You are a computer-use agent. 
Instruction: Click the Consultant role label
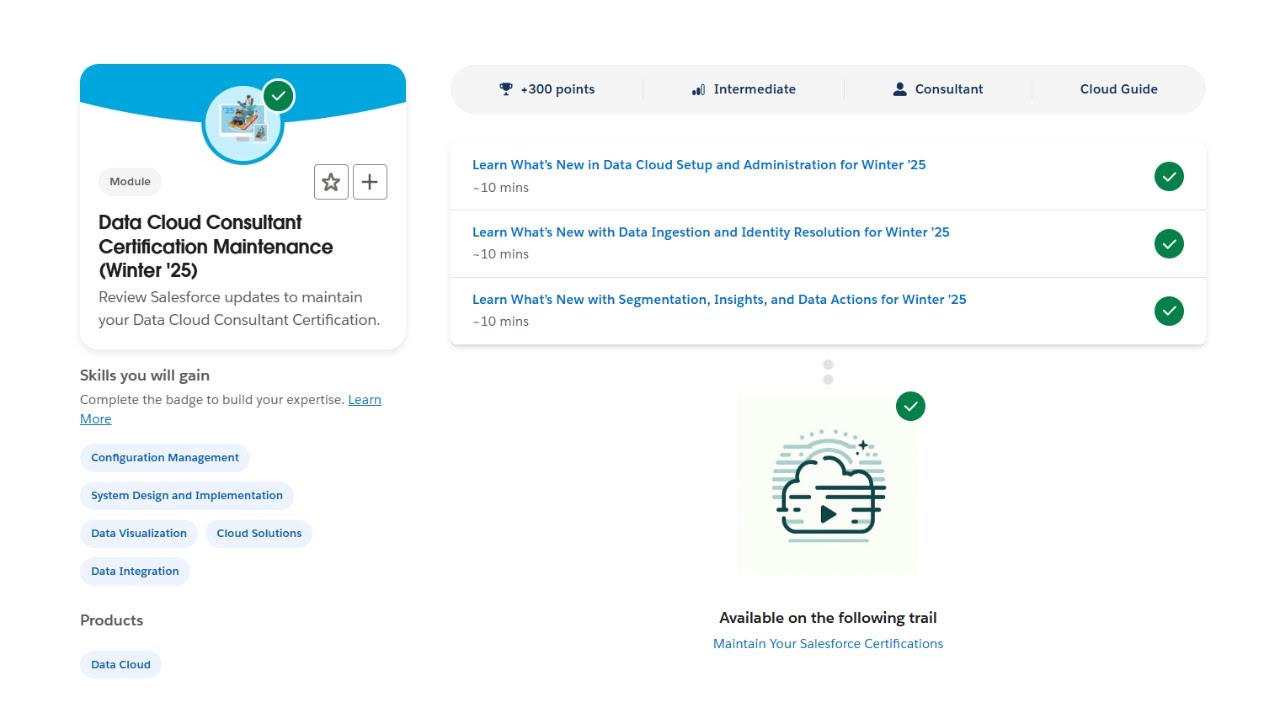click(x=949, y=89)
